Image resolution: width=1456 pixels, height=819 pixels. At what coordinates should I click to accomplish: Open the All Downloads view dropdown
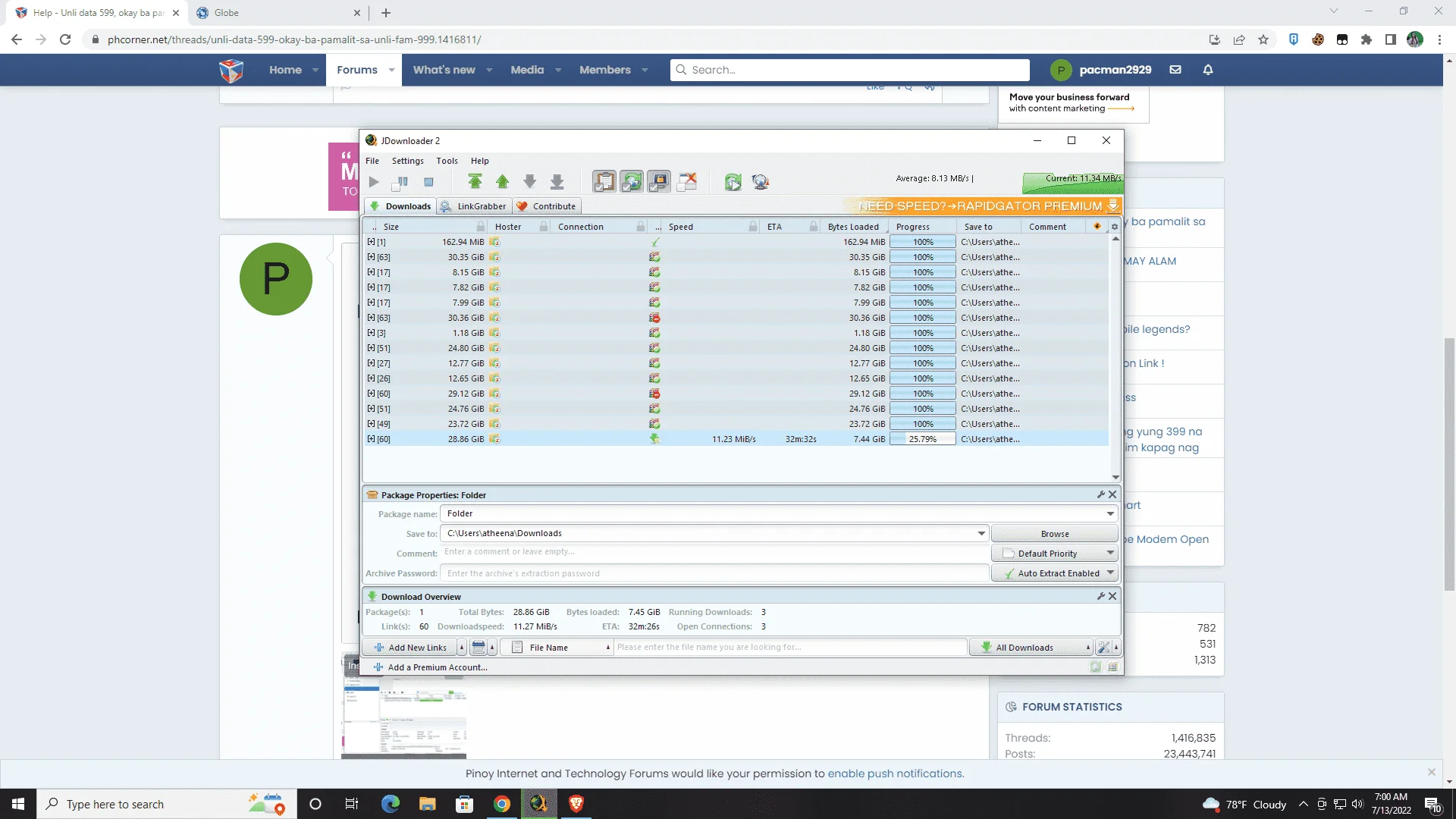(x=1031, y=648)
